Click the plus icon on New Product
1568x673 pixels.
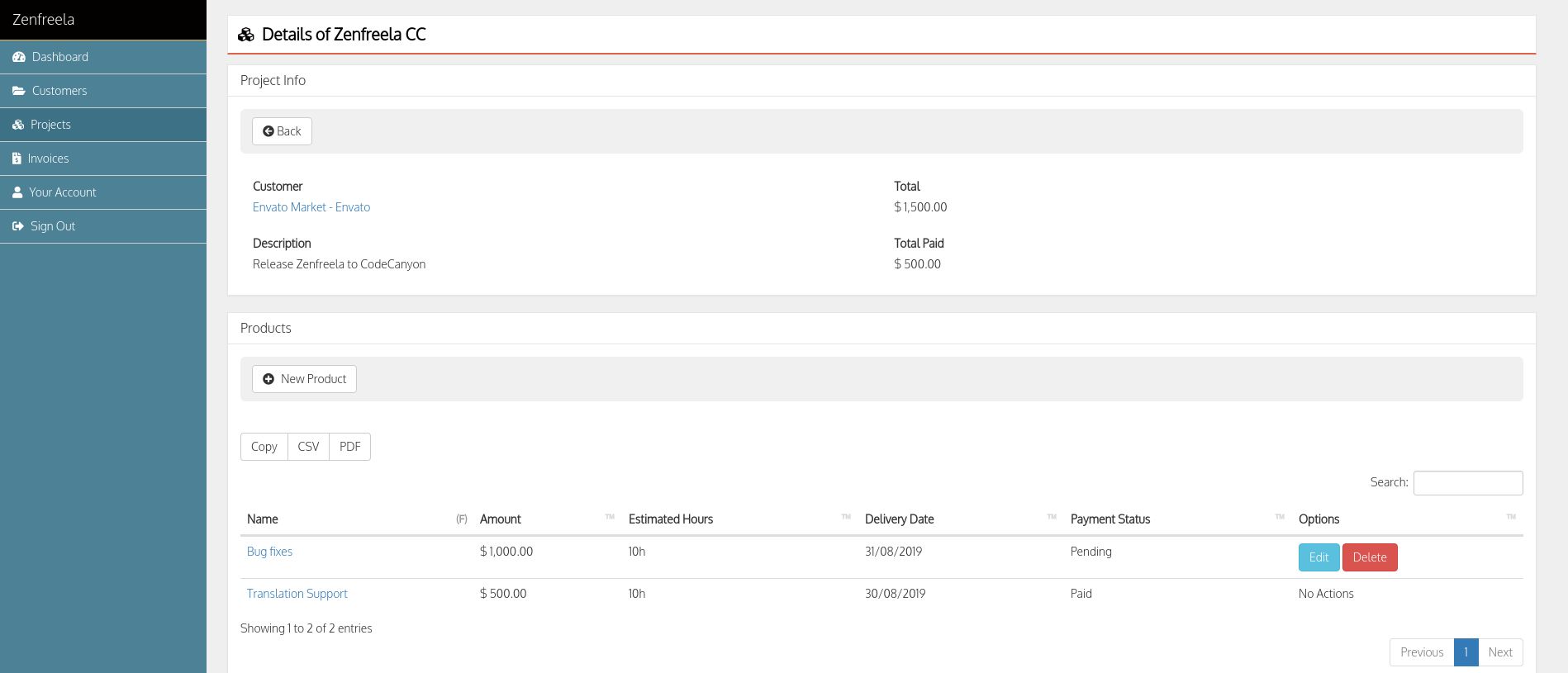(x=268, y=379)
